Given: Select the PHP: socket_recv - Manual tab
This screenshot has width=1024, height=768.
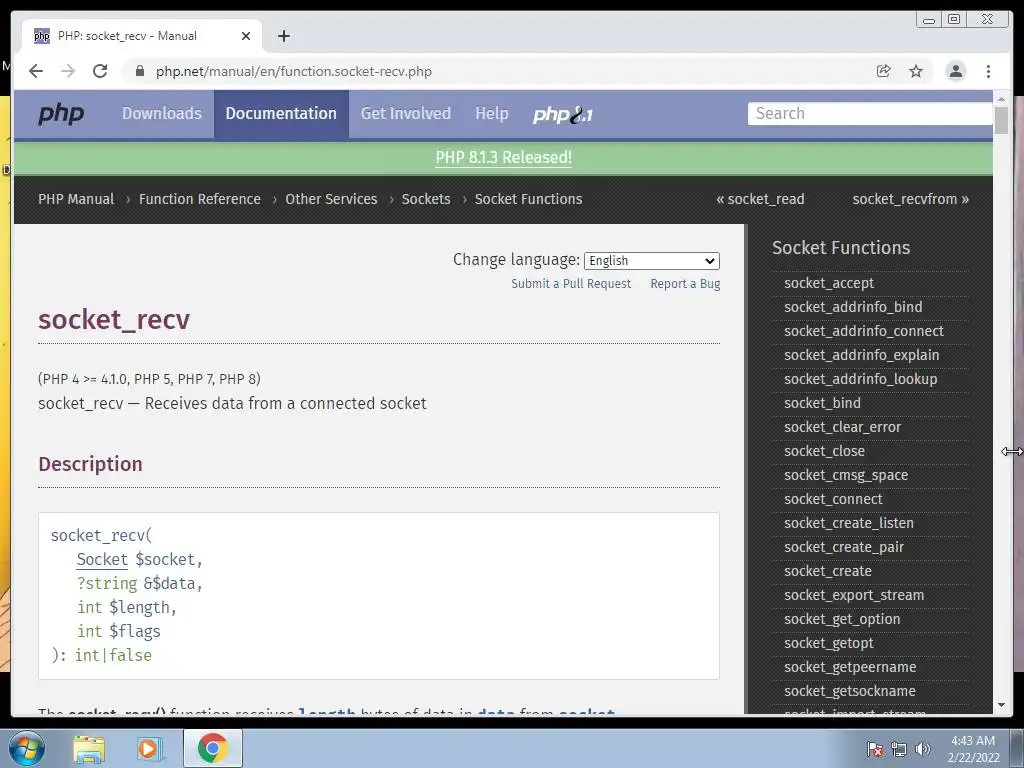Looking at the screenshot, I should point(141,36).
